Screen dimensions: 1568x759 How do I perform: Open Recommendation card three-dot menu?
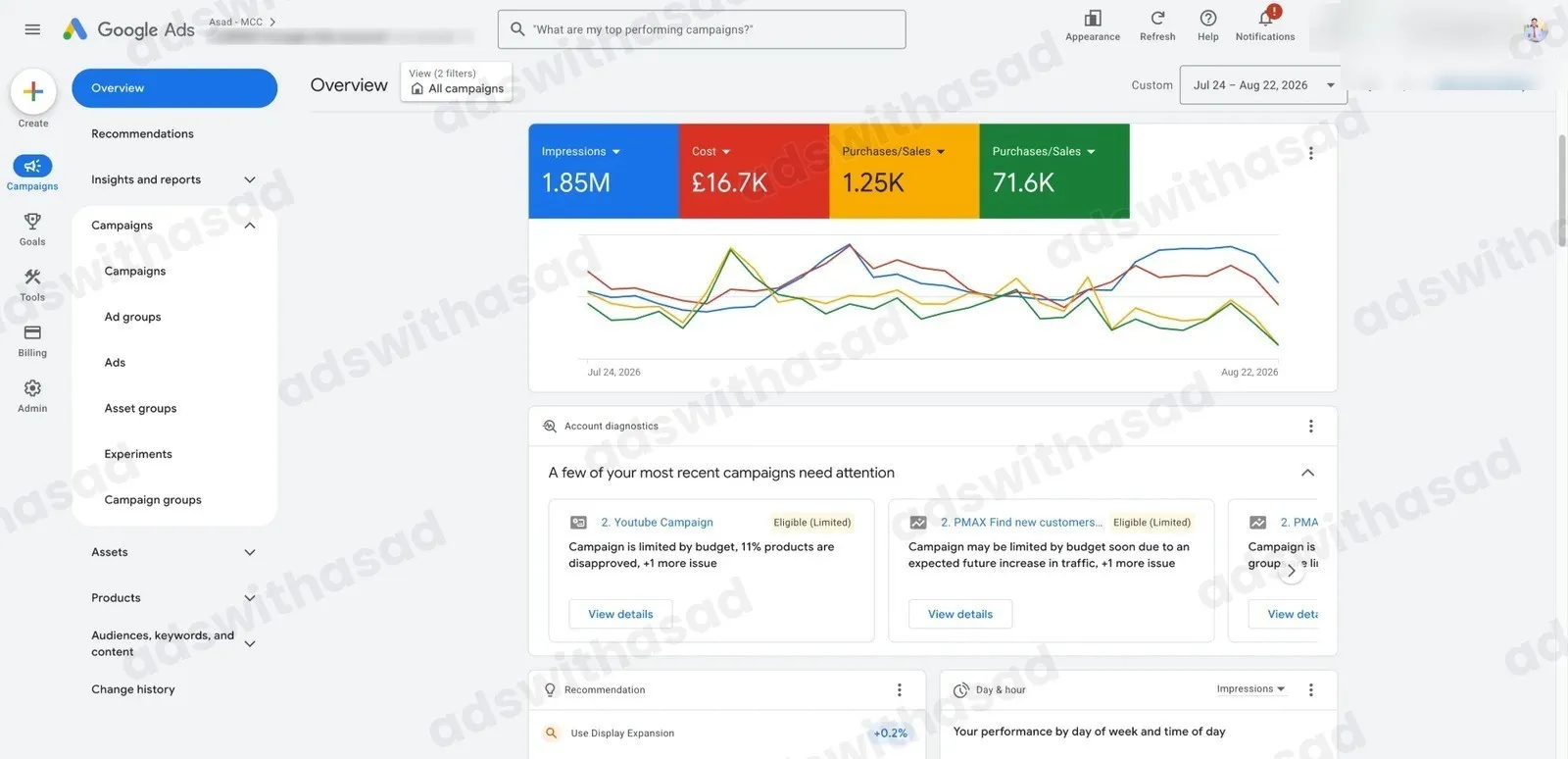(899, 690)
